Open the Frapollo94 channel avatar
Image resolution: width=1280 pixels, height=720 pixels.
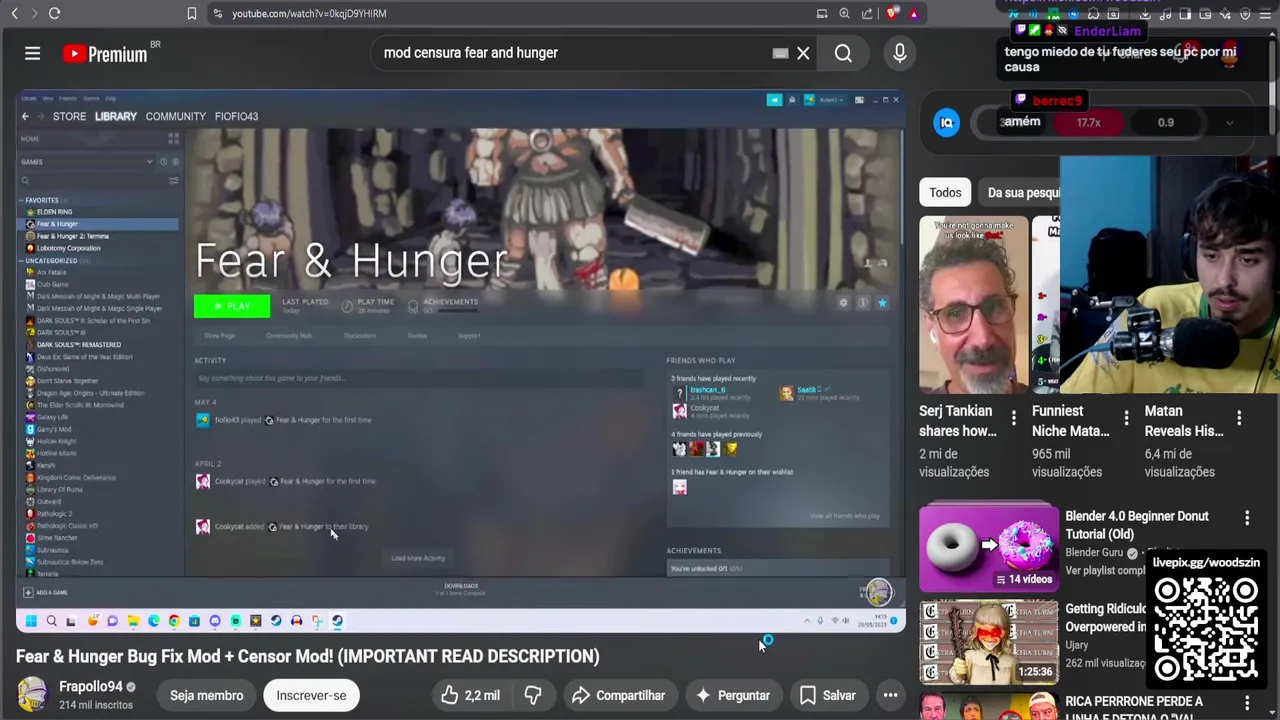point(32,695)
